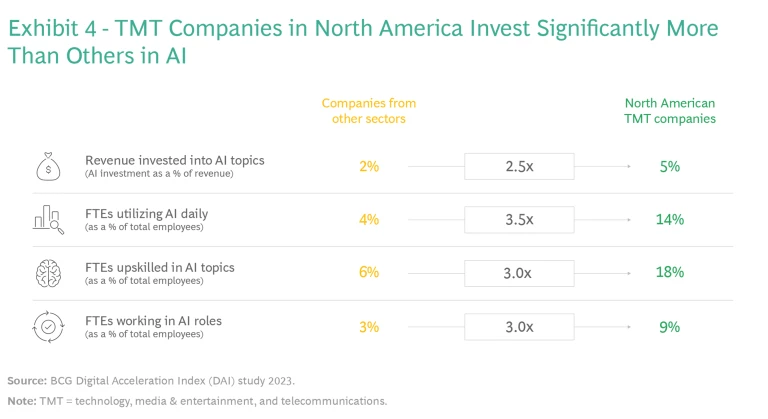The height and width of the screenshot is (419, 768).
Task: Click the "FTEs working in AI roles" label
Action: (x=154, y=320)
